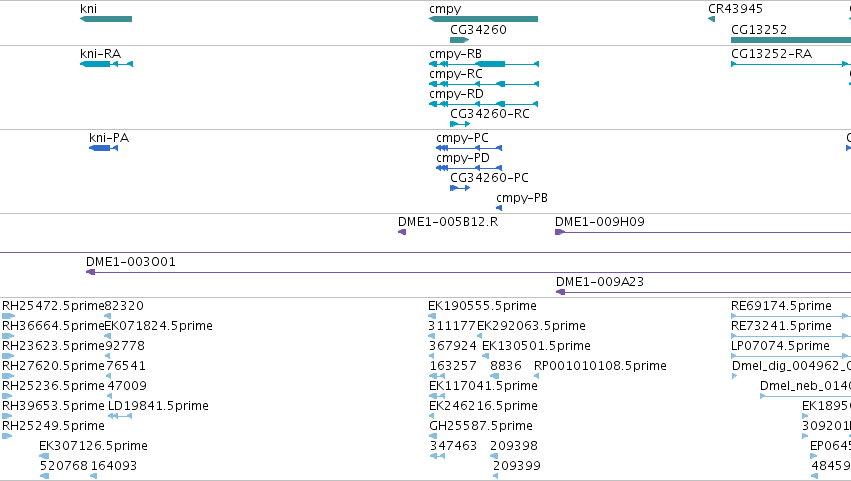Select the cmpy-RB transcript feature
851x481 pixels.
(484, 64)
